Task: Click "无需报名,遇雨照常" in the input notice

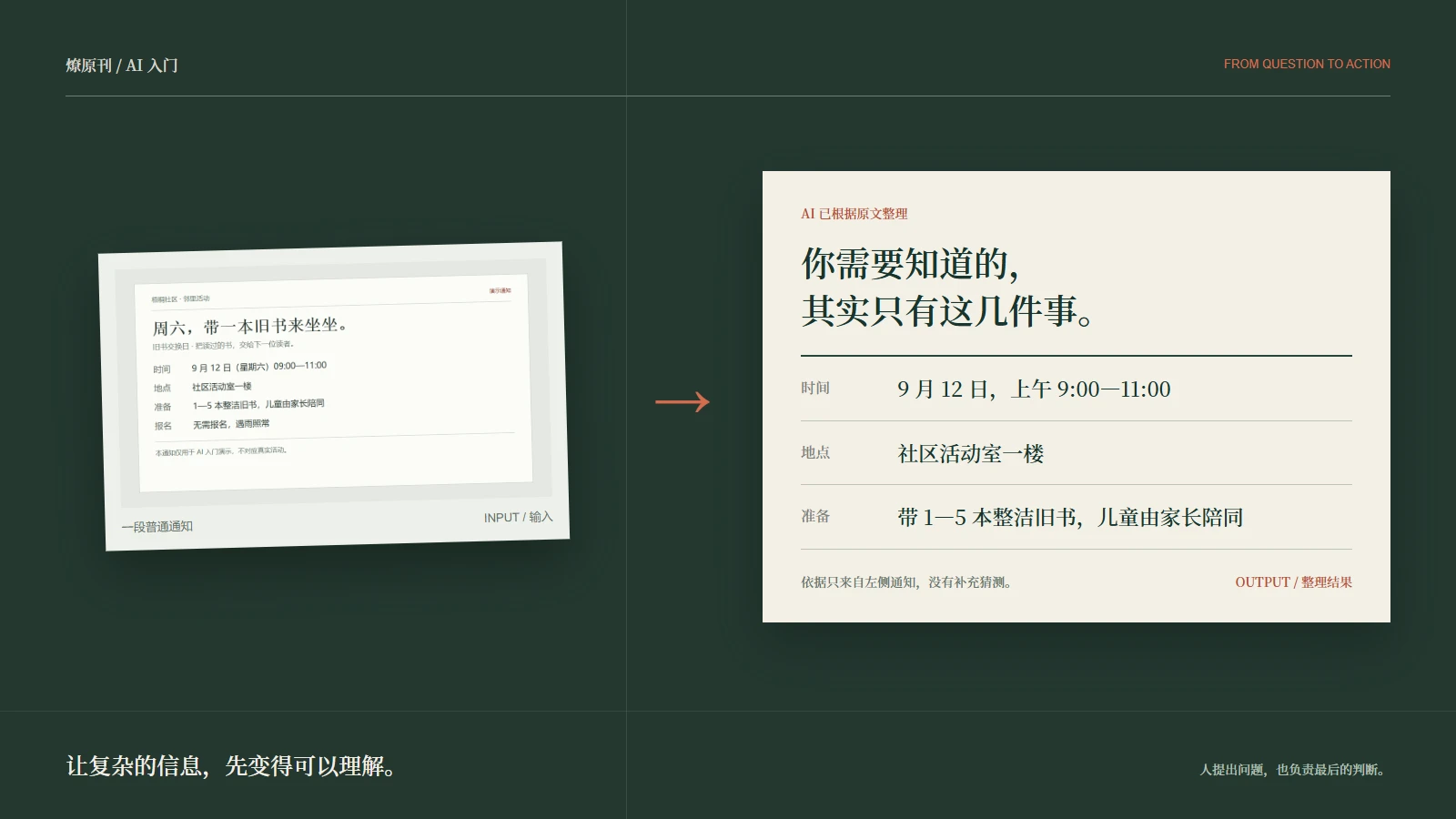Action: [x=231, y=424]
